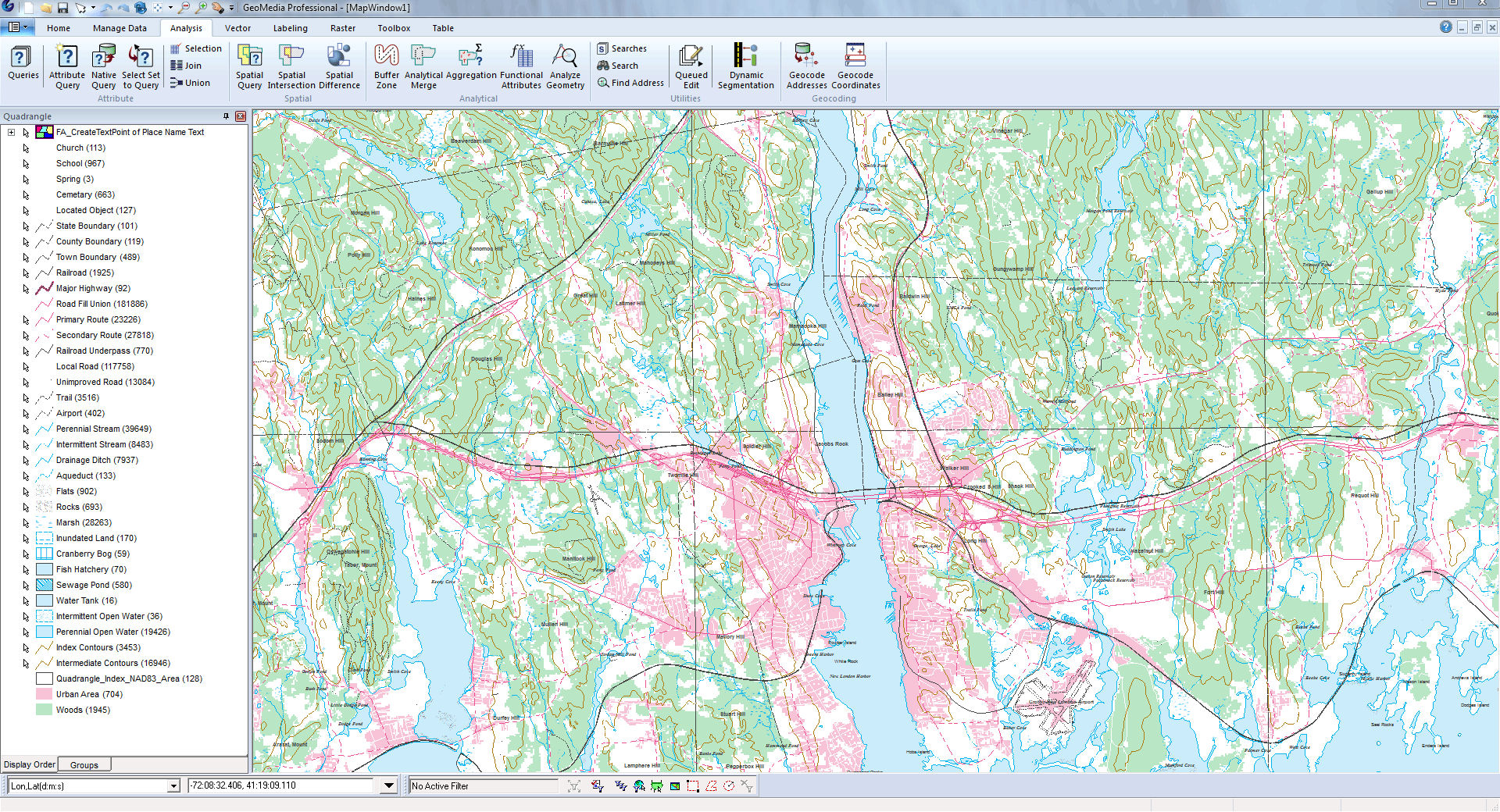Open the coordinate readout dropdown arrow
Viewport: 1500px width, 812px height.
click(388, 785)
